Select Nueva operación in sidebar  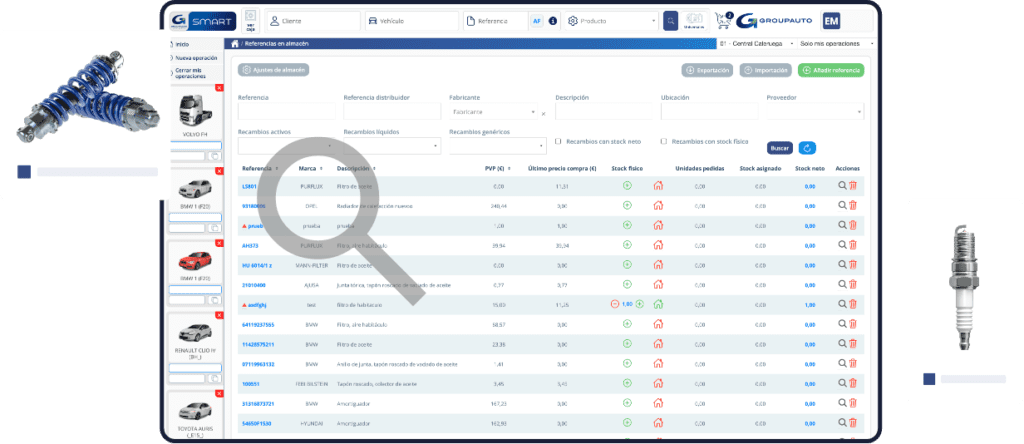(195, 57)
